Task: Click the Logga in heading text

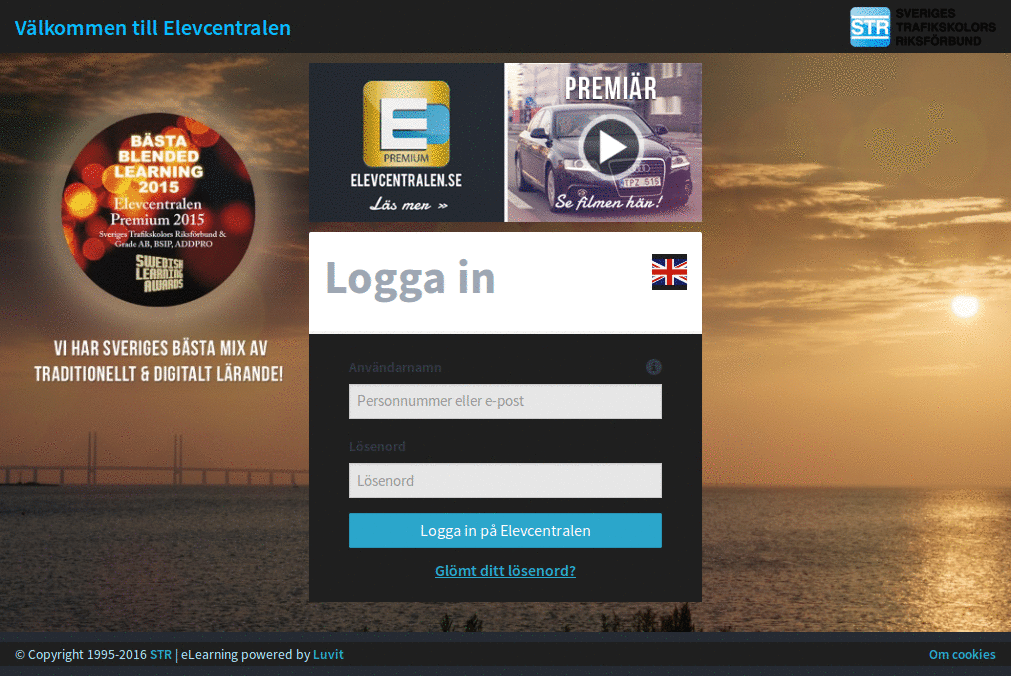Action: (410, 279)
